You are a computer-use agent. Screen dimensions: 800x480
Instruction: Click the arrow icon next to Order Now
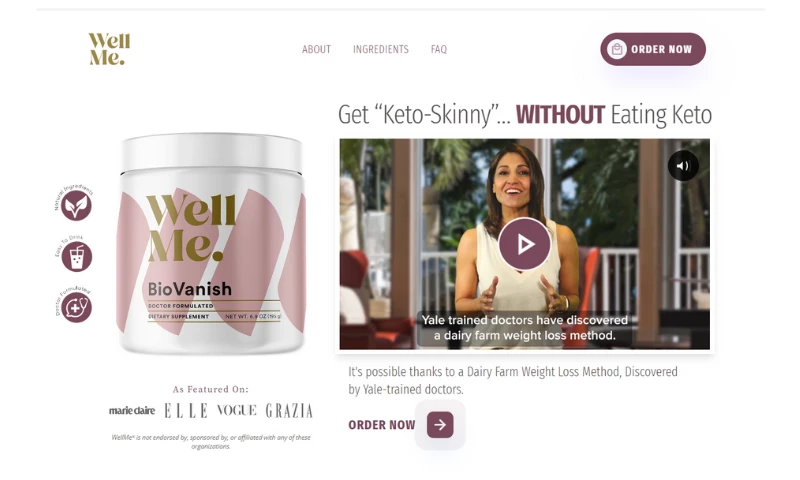(x=440, y=425)
